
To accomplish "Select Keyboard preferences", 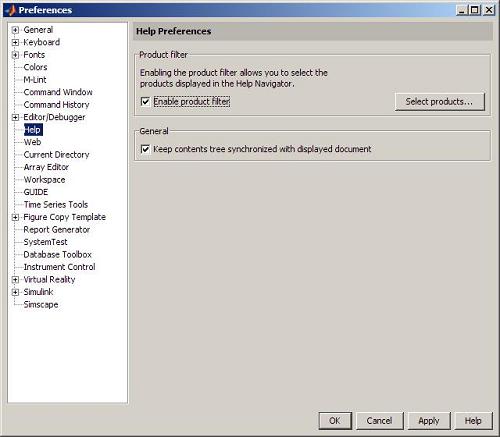I will click(x=42, y=42).
